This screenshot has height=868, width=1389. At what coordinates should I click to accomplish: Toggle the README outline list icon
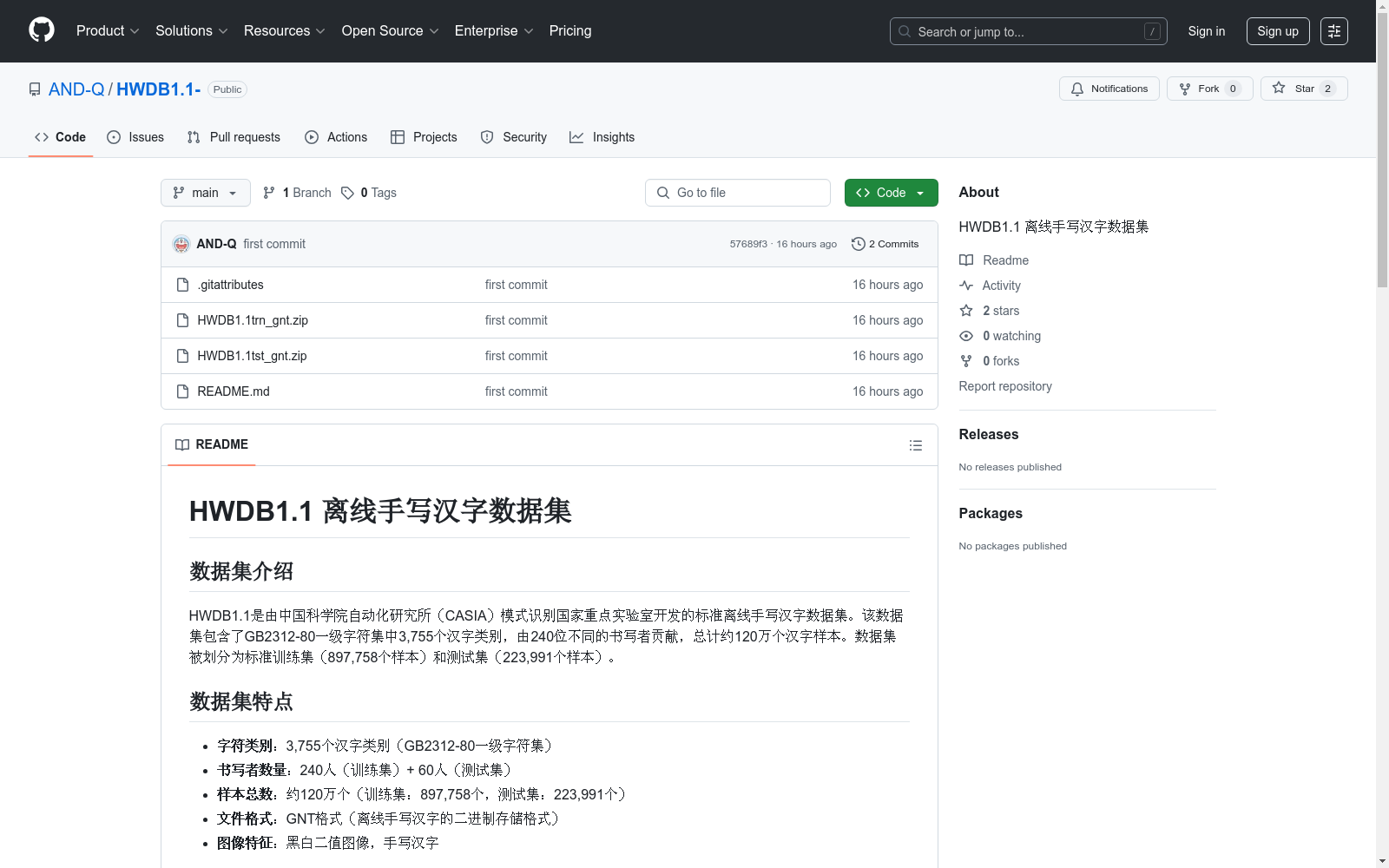pos(915,444)
